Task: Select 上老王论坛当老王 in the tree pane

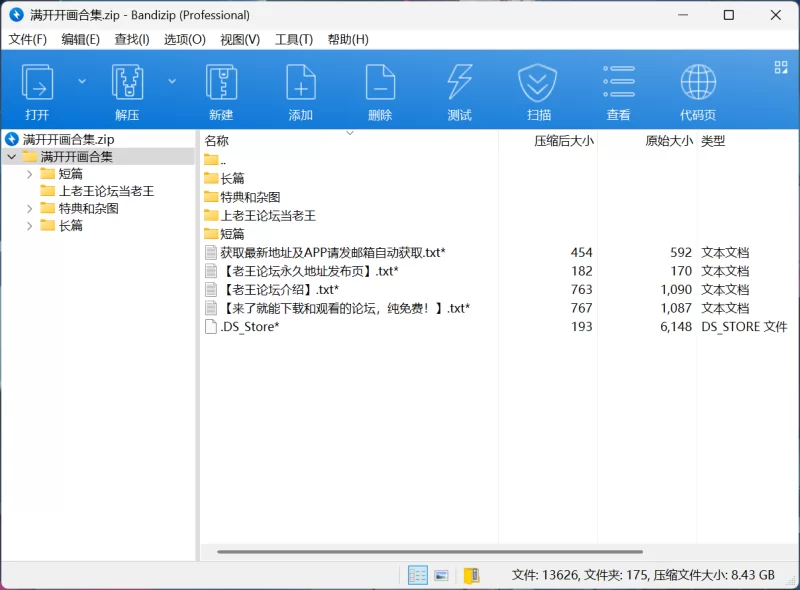Action: click(x=106, y=191)
